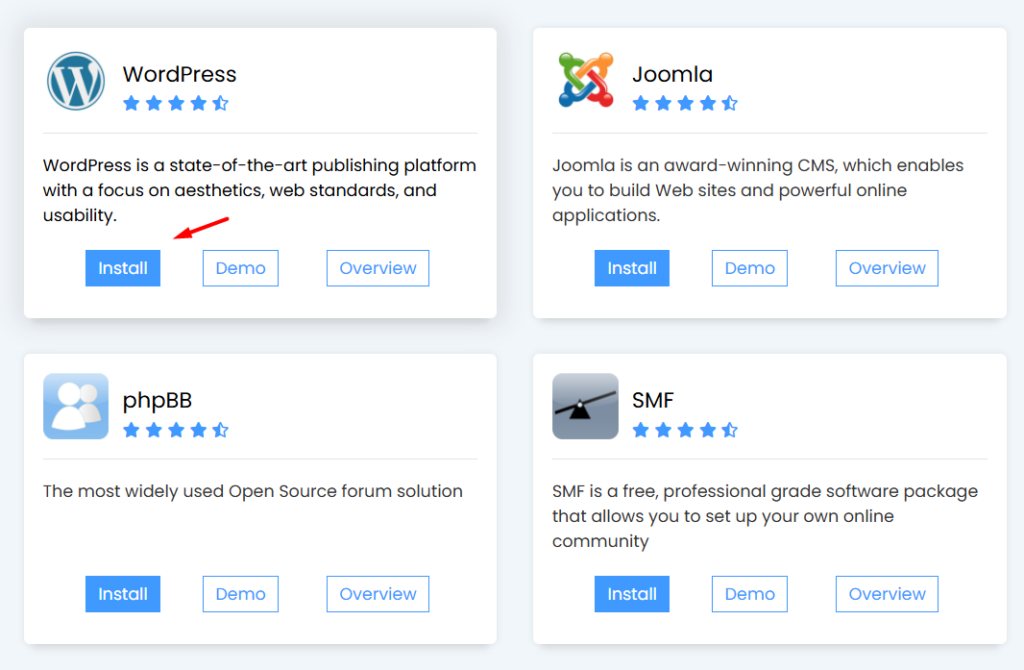Click phpBB star rating
The height and width of the screenshot is (670, 1024).
coord(176,430)
